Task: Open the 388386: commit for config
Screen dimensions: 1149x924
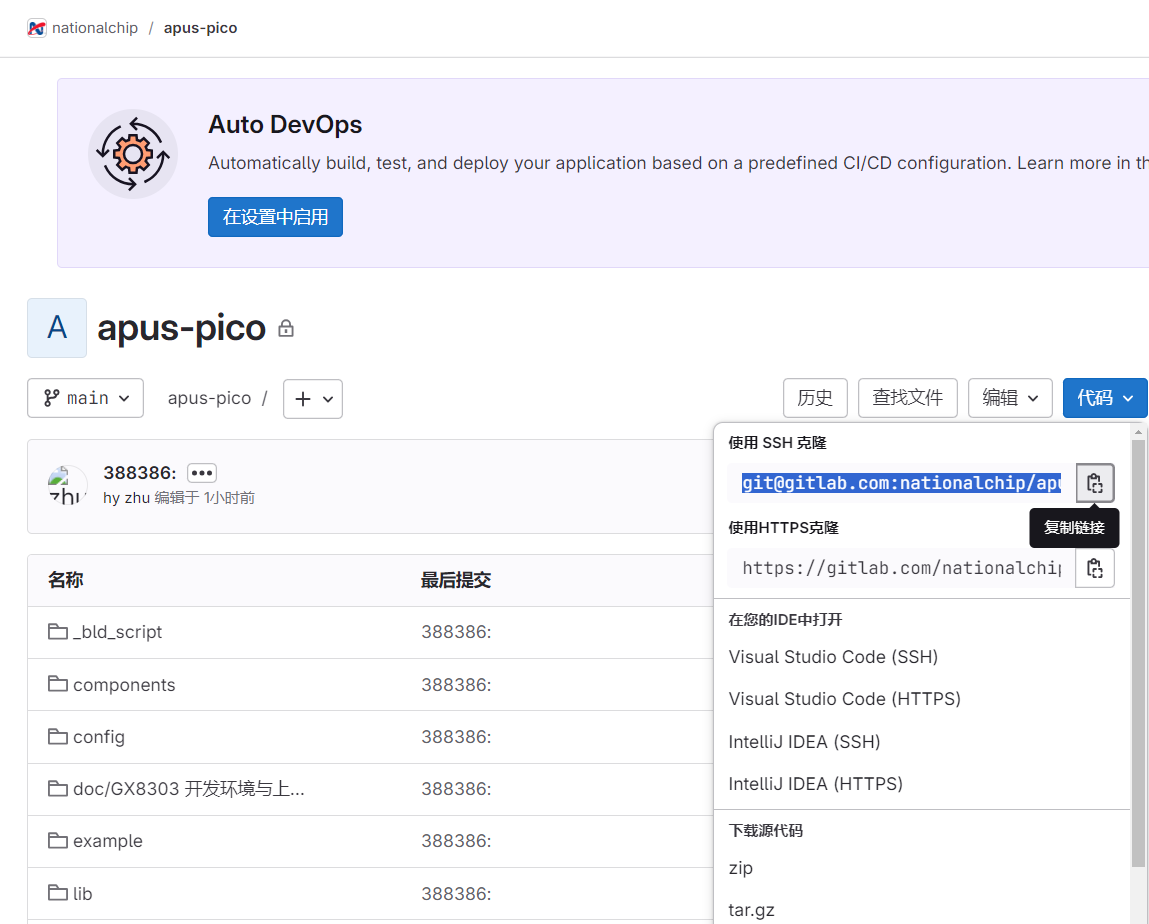Action: tap(456, 736)
